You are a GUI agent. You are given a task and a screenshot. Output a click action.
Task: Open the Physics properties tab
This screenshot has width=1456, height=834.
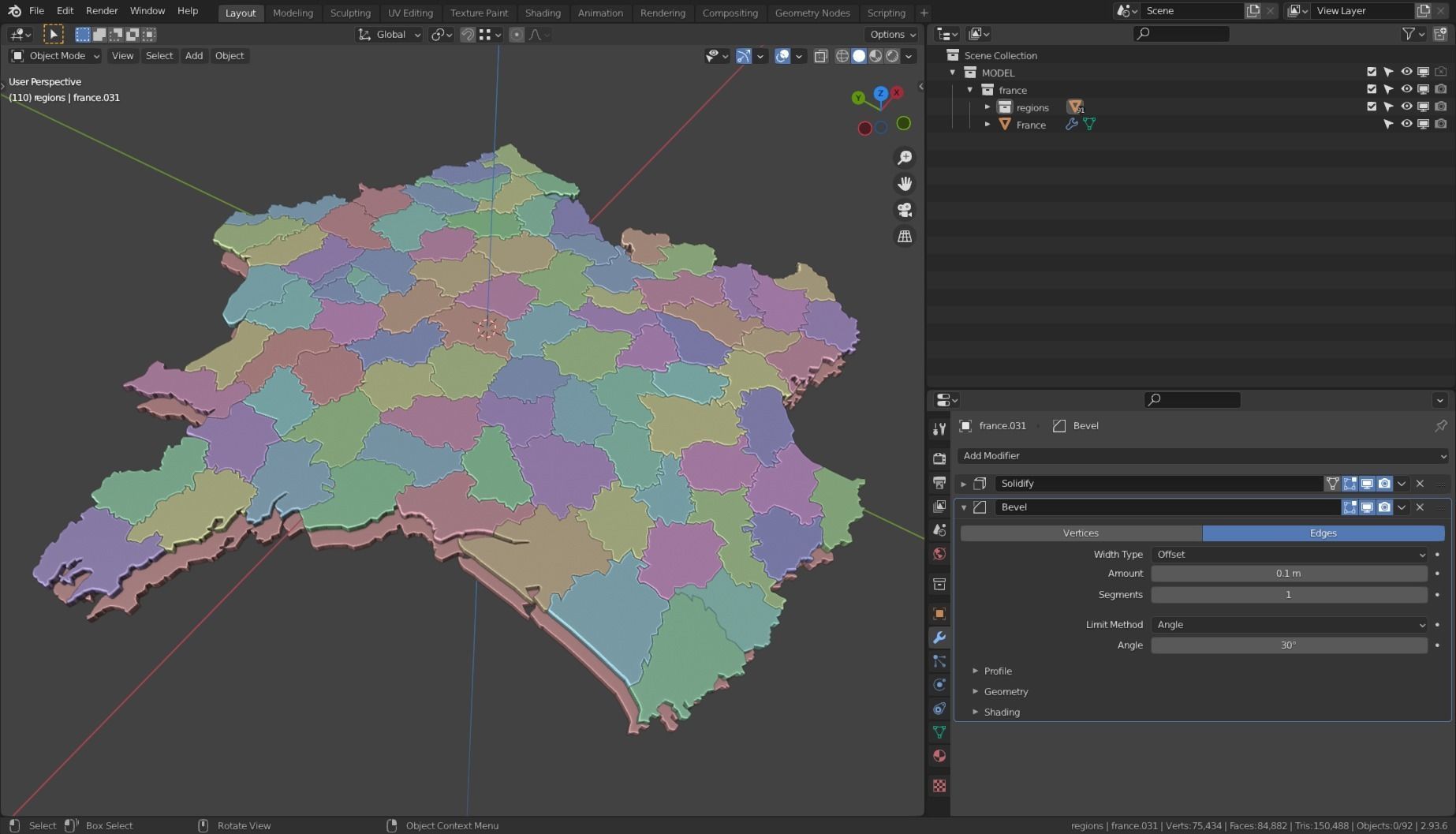[x=939, y=685]
